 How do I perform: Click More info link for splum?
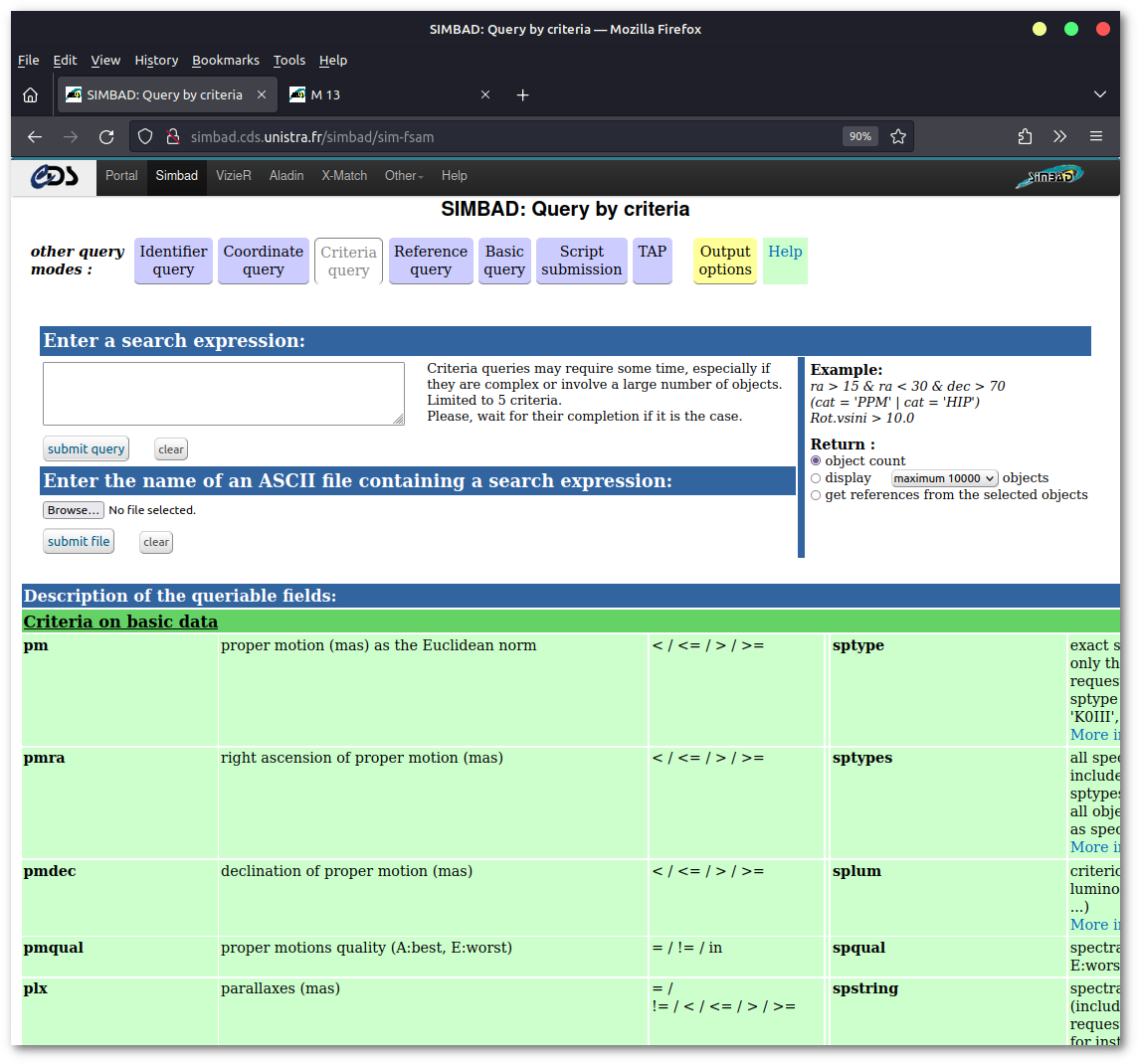(1094, 925)
